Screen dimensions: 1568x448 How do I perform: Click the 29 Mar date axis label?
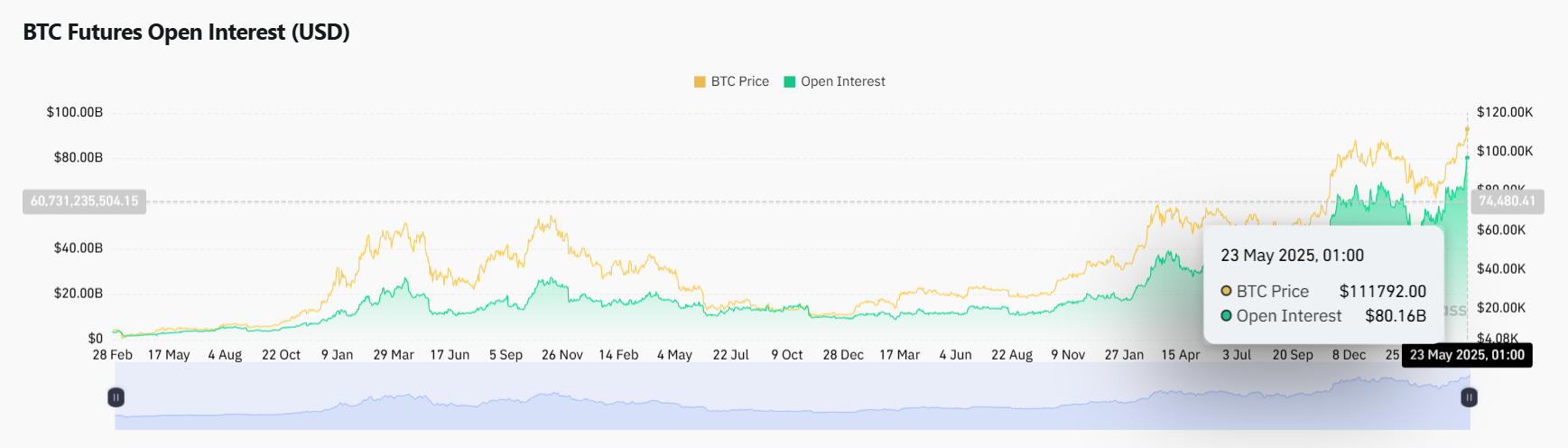pyautogui.click(x=394, y=355)
